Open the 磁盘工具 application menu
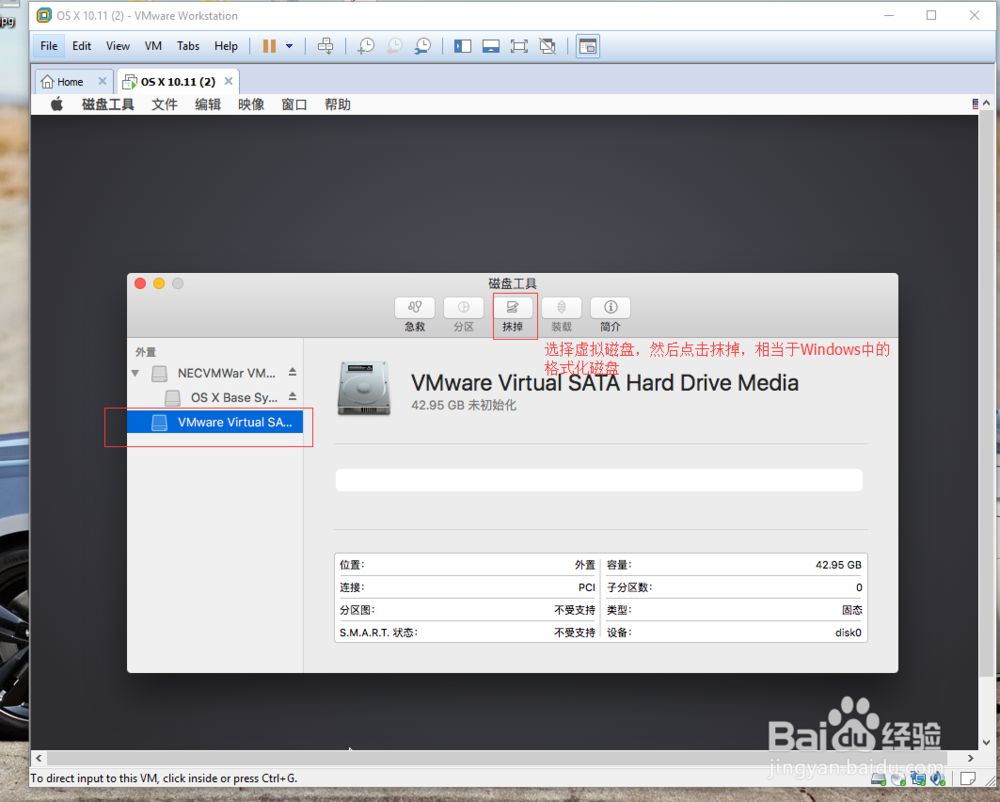This screenshot has width=1000, height=802. pos(108,105)
